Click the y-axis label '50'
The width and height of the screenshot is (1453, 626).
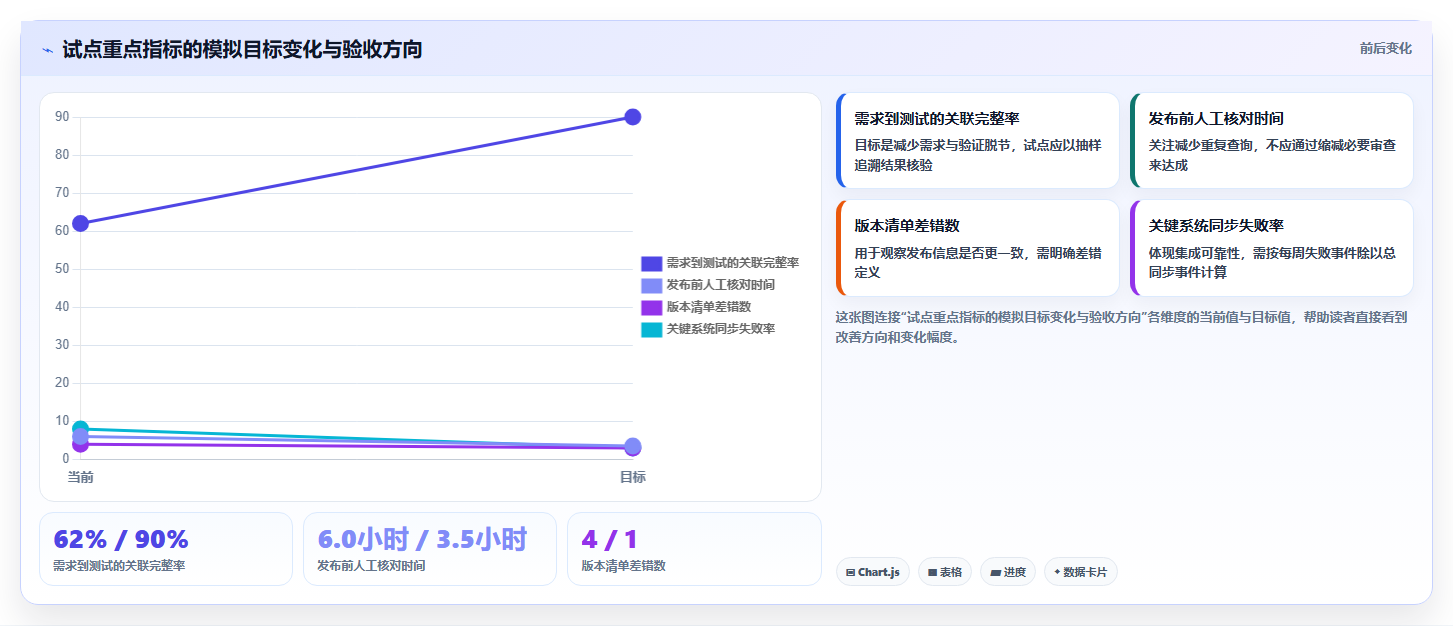tap(62, 269)
